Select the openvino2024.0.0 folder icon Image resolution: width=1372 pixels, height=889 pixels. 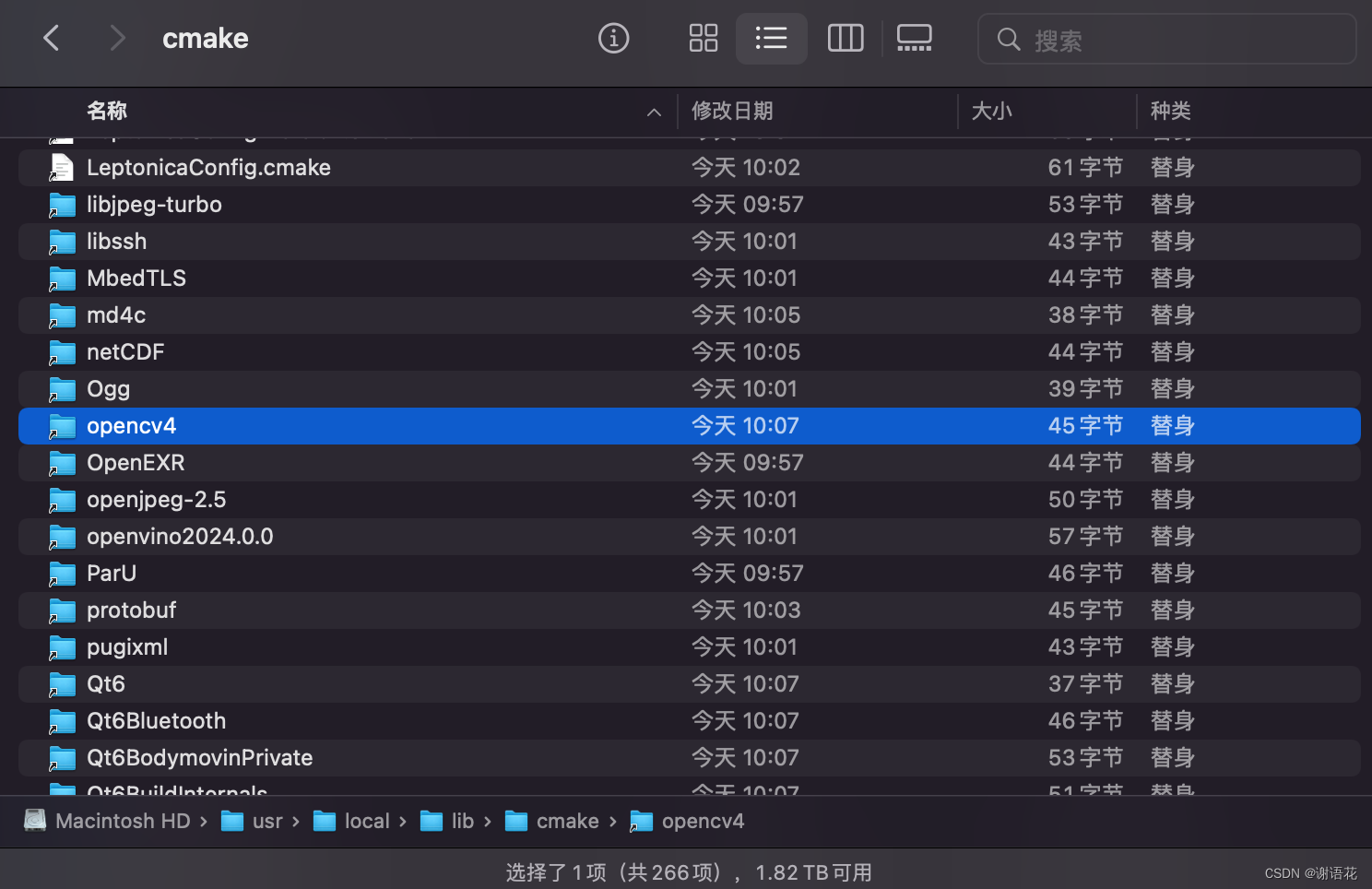click(62, 537)
